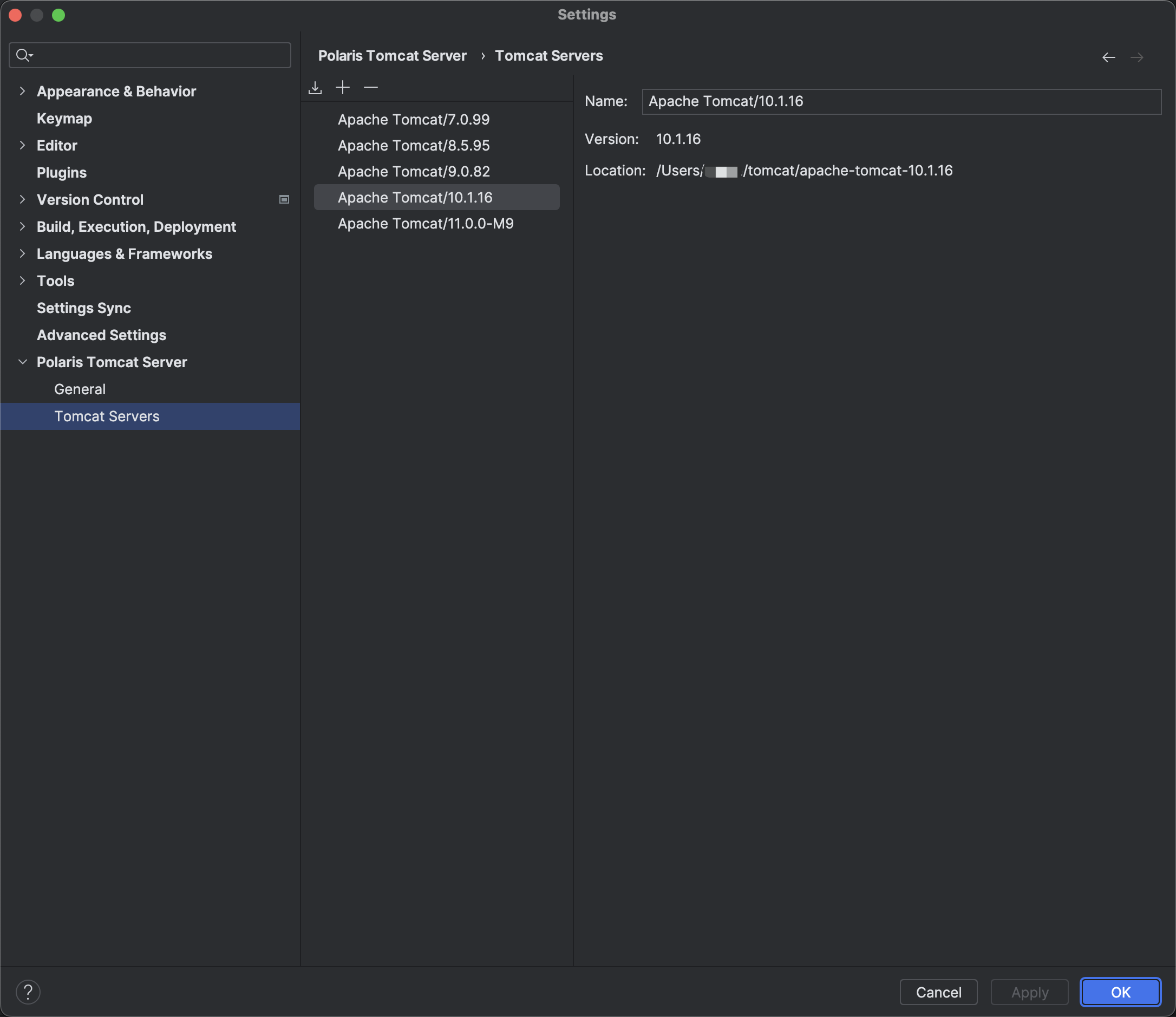
Task: Remove selected server using the minus icon
Action: pyautogui.click(x=370, y=87)
